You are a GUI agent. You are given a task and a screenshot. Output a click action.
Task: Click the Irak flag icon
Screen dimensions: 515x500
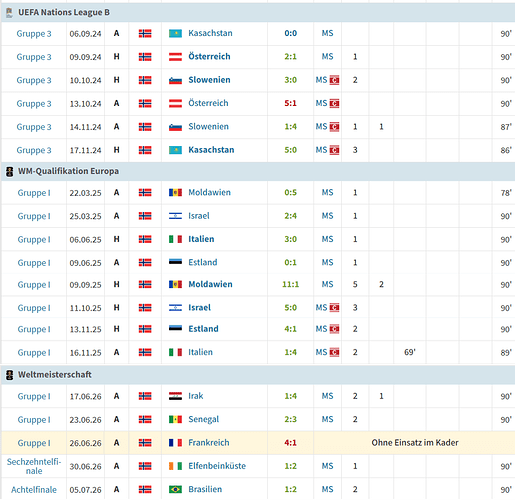click(175, 396)
